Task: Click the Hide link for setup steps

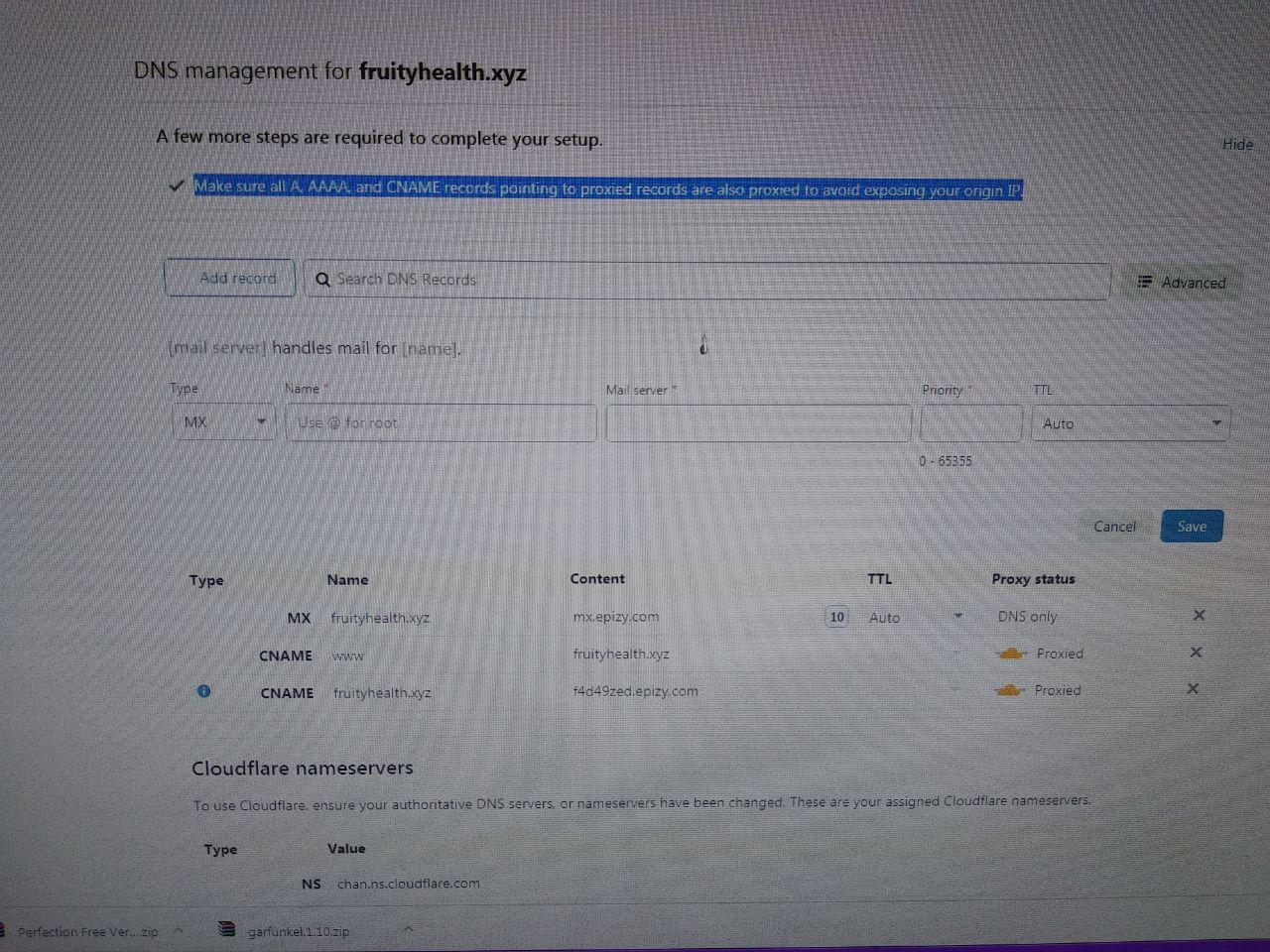Action: (x=1237, y=144)
